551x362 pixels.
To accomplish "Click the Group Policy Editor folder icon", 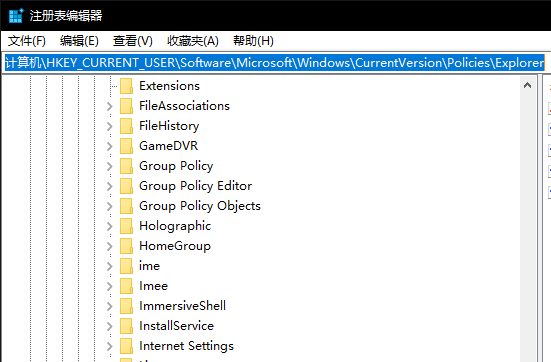I will [127, 186].
